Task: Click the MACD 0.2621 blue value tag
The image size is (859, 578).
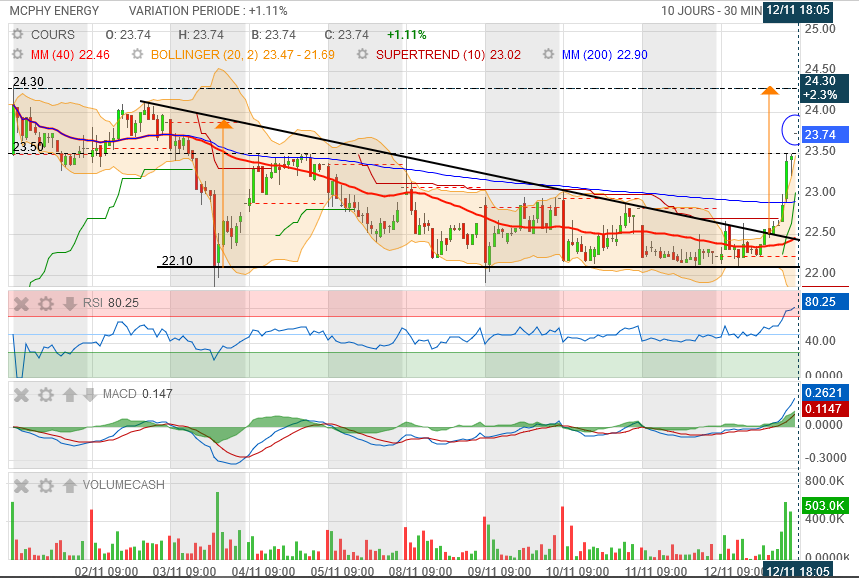Action: coord(824,392)
